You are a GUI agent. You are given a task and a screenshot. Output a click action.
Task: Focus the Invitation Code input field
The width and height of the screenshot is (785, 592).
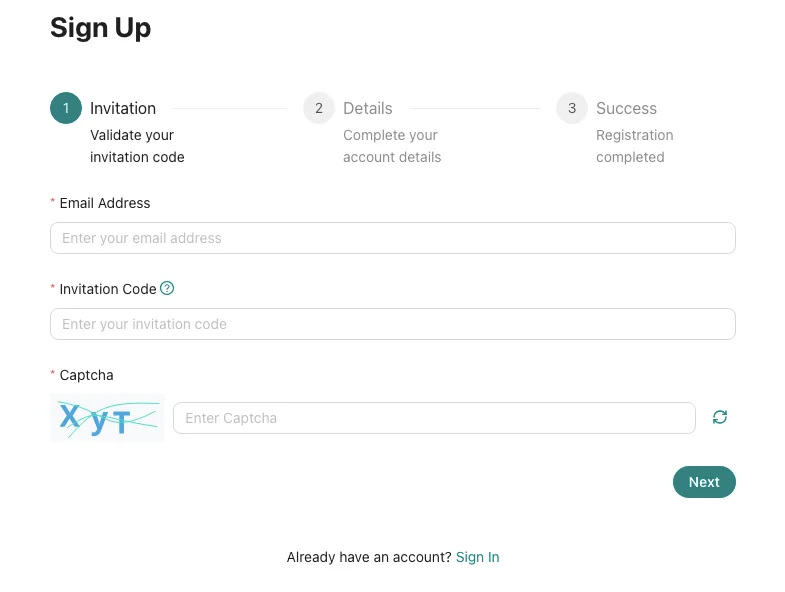[392, 324]
